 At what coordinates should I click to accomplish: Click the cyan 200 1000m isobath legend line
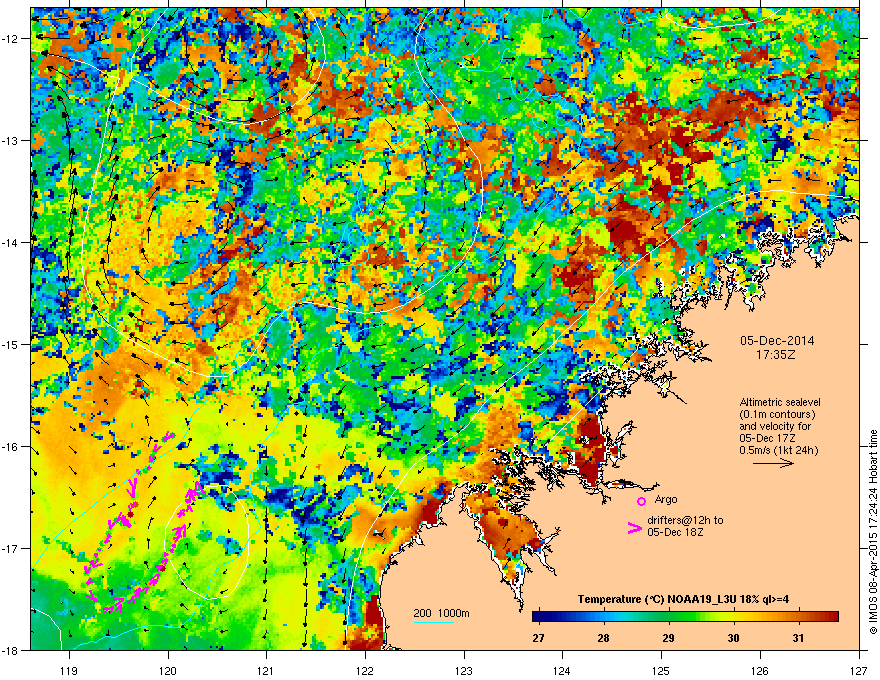click(x=433, y=622)
